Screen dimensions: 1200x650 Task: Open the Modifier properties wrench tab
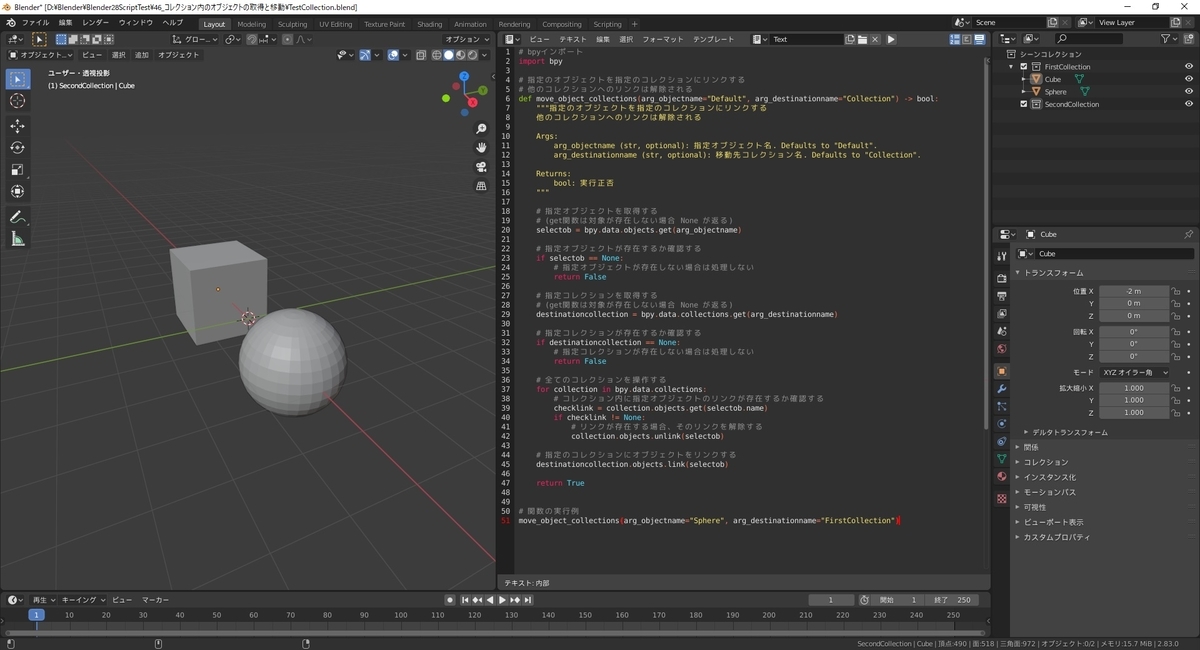tap(1001, 388)
